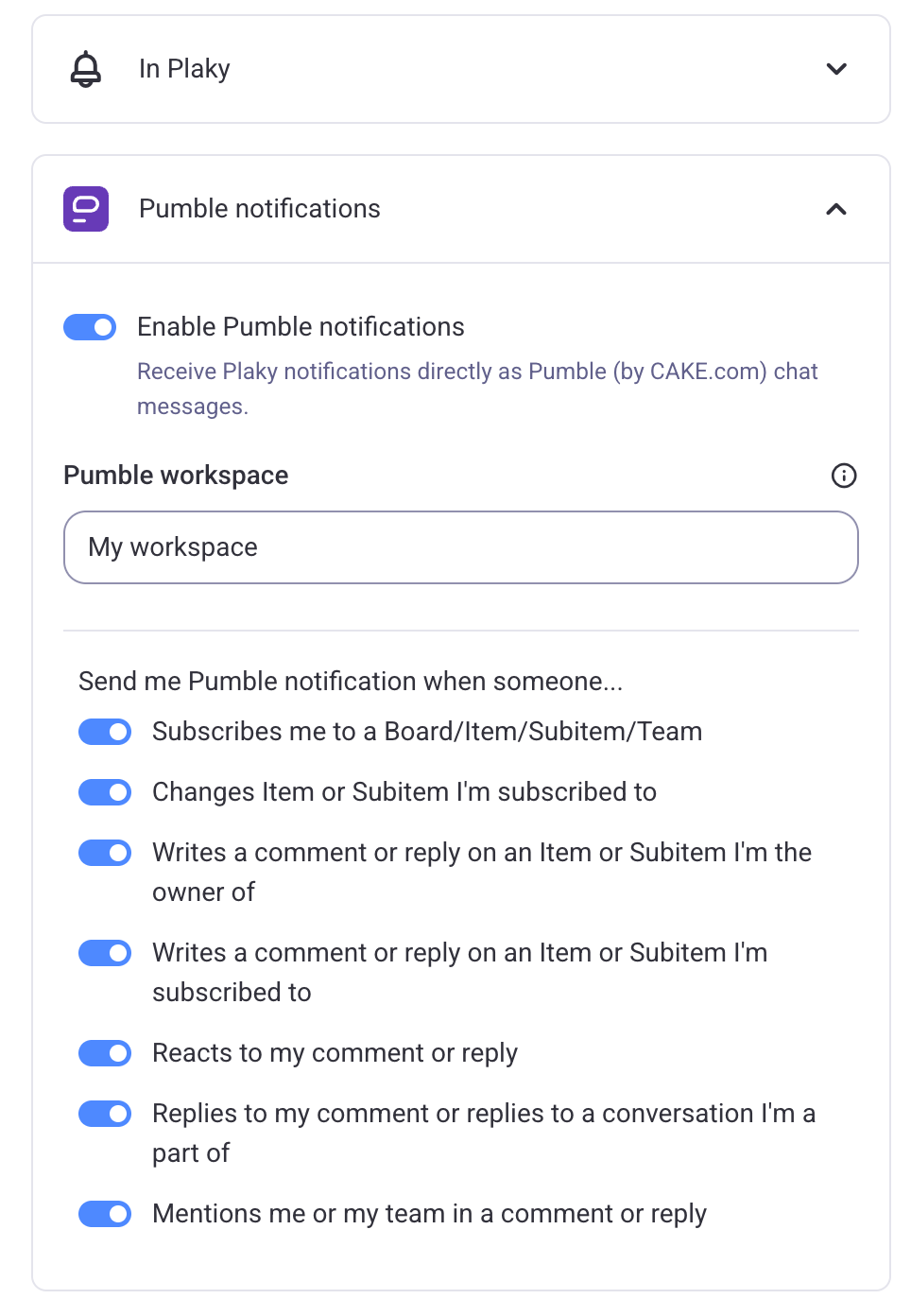911x1316 pixels.
Task: Click the In Plaky section header
Action: [x=461, y=69]
